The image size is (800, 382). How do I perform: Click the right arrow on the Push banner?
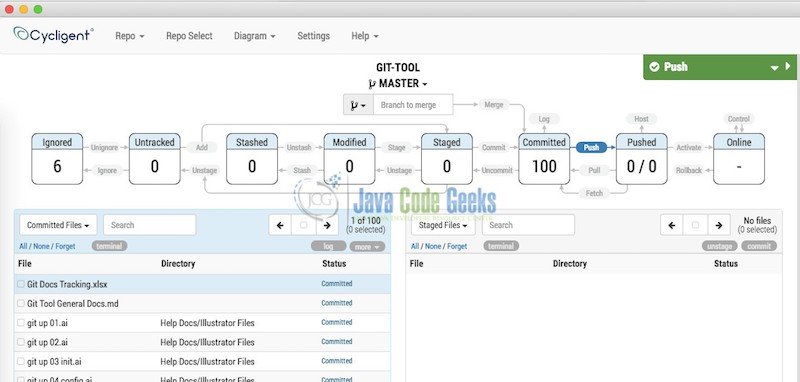point(788,66)
